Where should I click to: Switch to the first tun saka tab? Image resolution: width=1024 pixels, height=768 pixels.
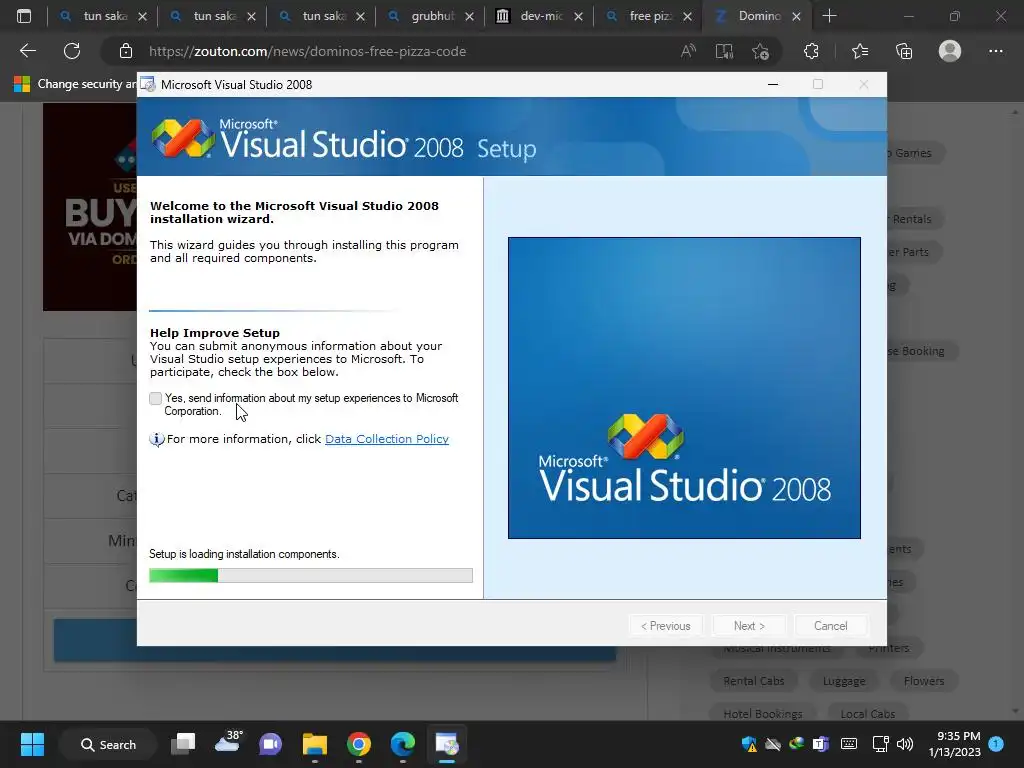point(102,16)
